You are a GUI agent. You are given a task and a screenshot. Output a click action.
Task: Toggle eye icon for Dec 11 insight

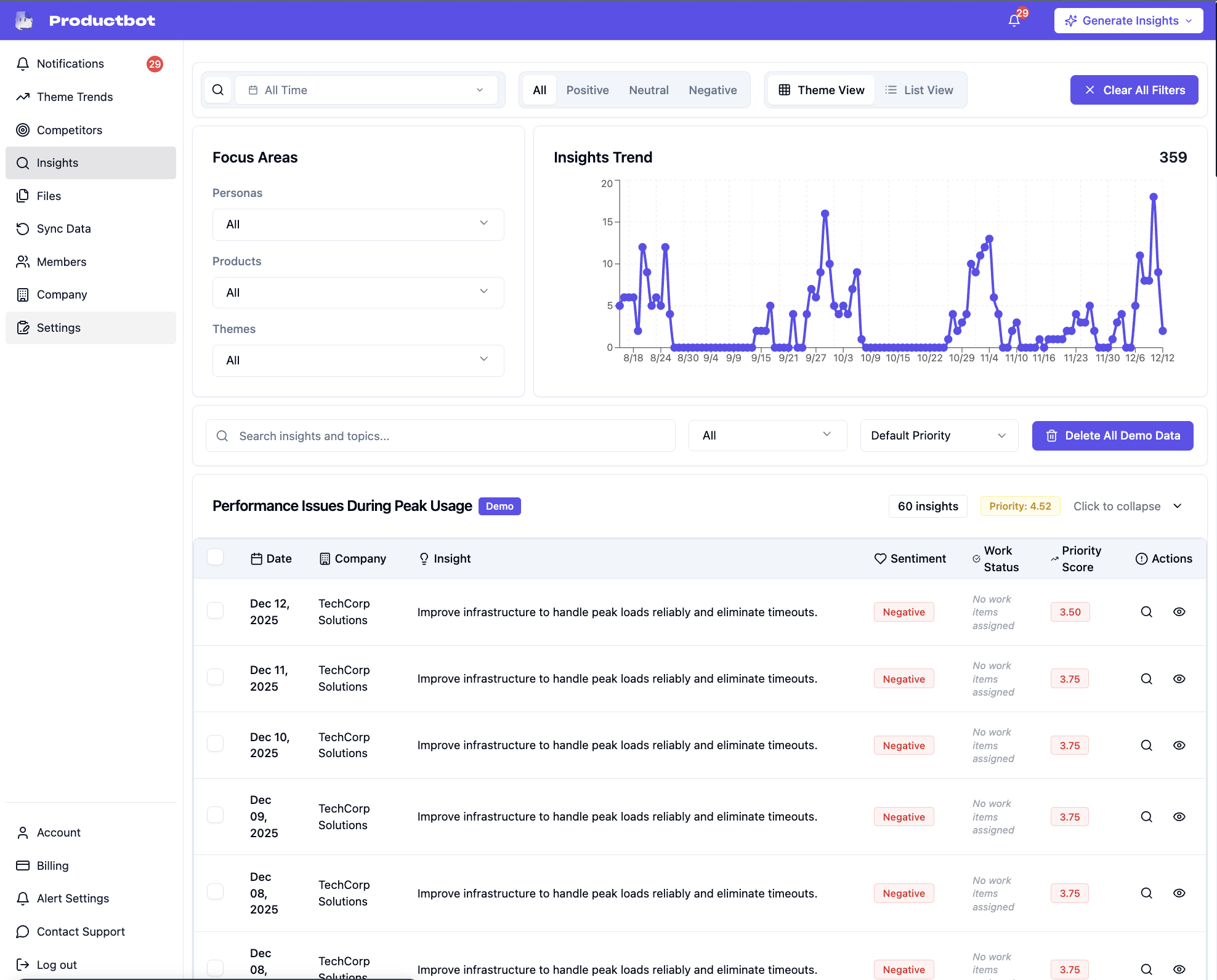(x=1179, y=679)
